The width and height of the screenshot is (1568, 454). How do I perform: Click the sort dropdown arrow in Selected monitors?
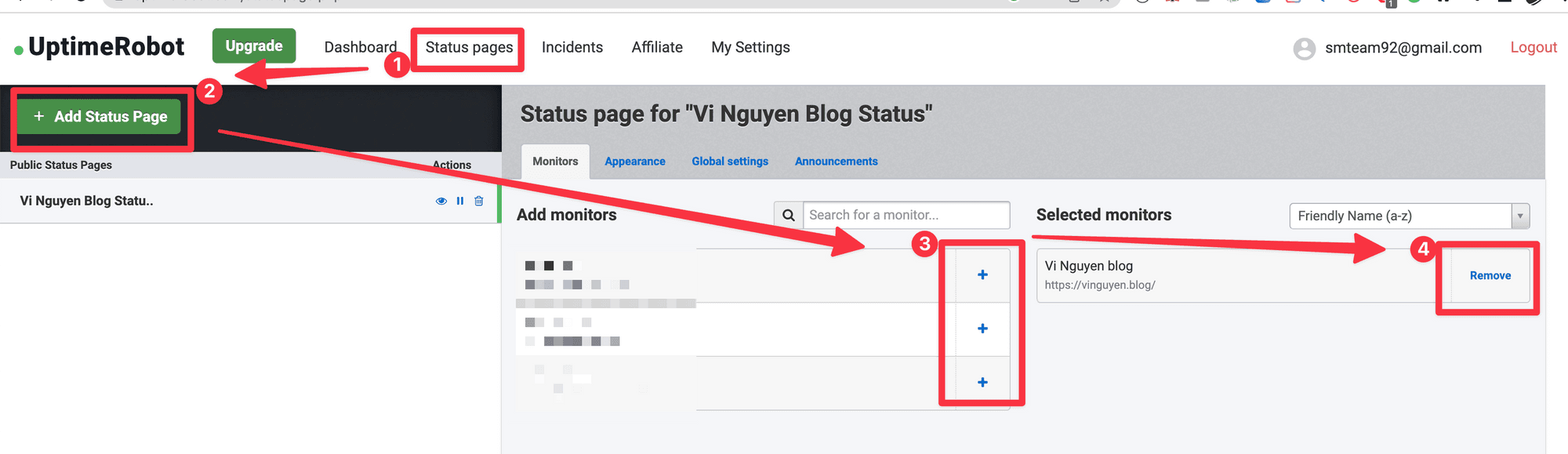pos(1520,216)
